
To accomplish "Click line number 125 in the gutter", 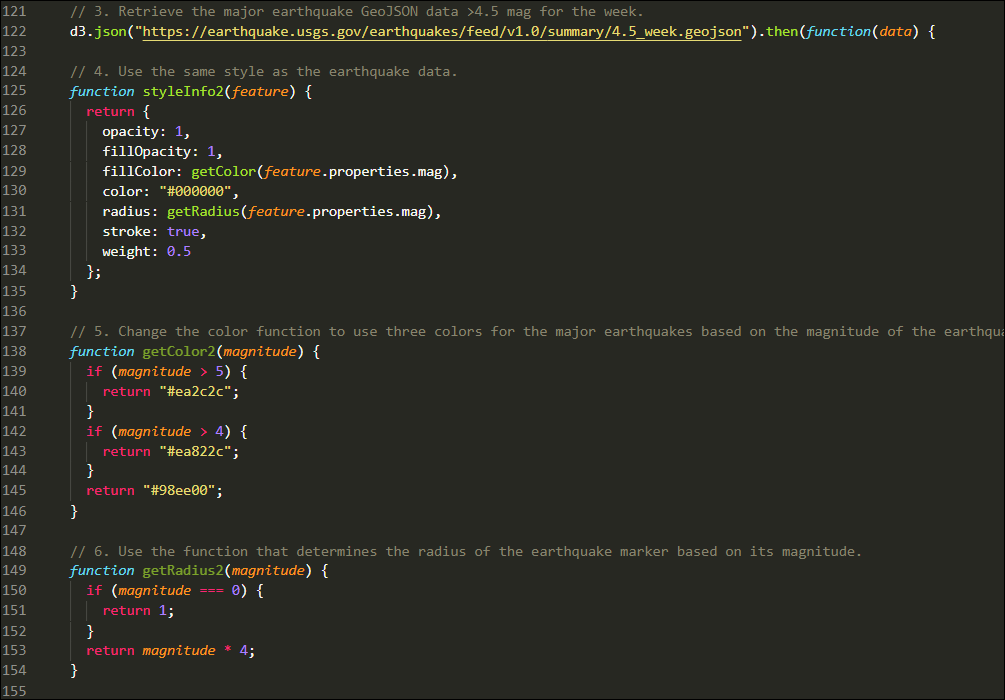I will click(x=15, y=91).
